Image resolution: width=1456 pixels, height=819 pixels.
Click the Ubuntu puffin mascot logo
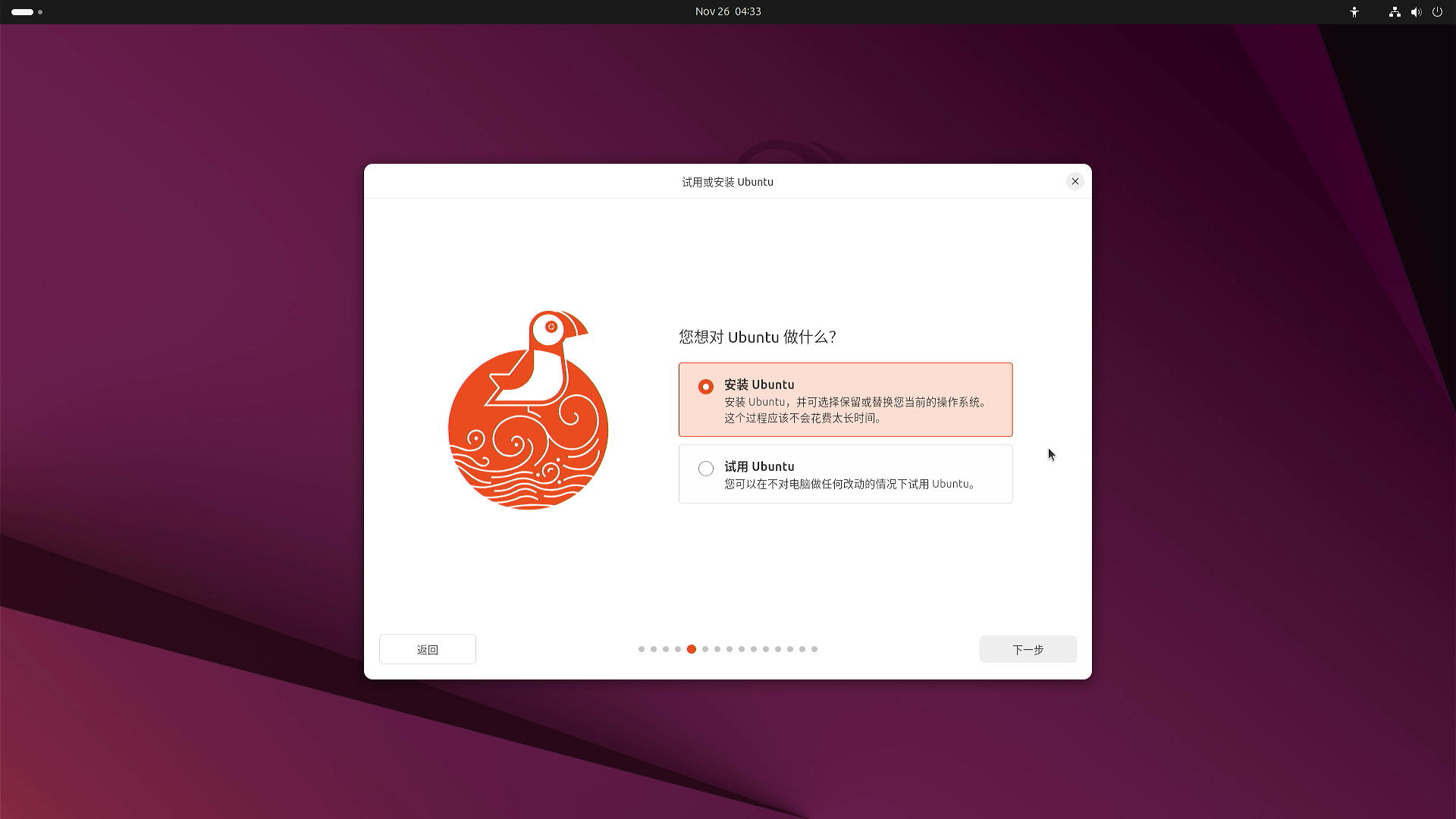pos(528,409)
